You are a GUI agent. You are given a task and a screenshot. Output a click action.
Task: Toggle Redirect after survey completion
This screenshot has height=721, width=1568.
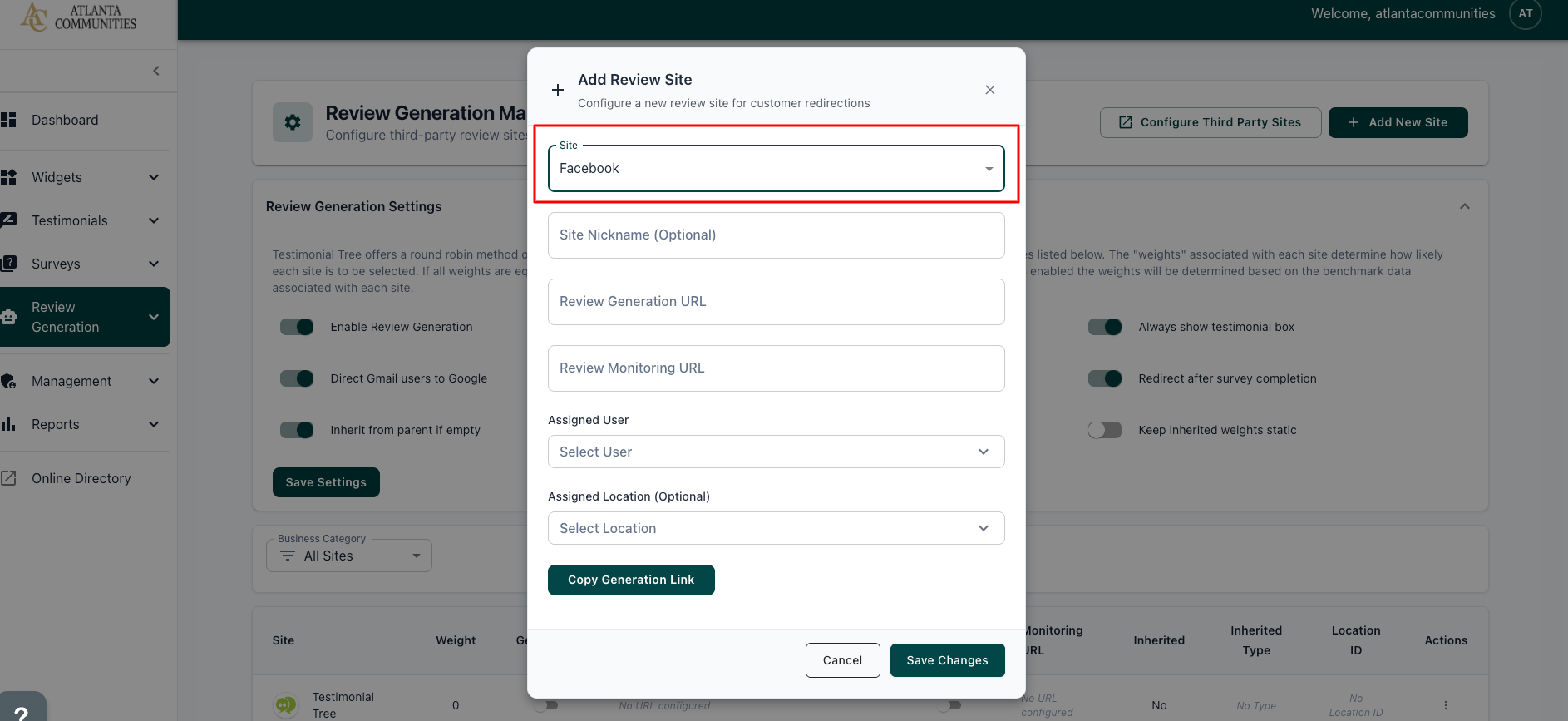coord(1105,378)
